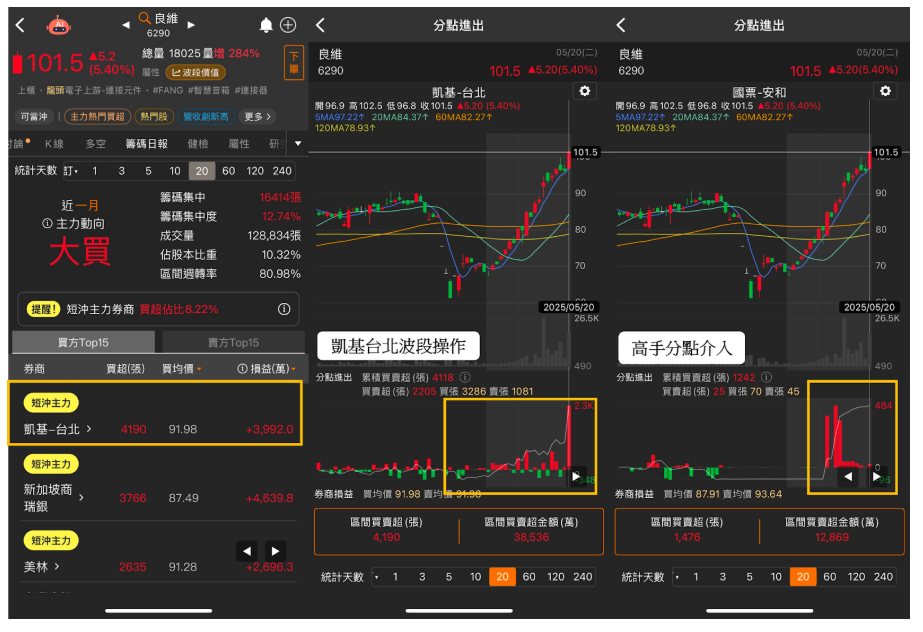The height and width of the screenshot is (632, 923).
Task: Tap the 38,536 區間買賣超金額 value
Action: [531, 537]
